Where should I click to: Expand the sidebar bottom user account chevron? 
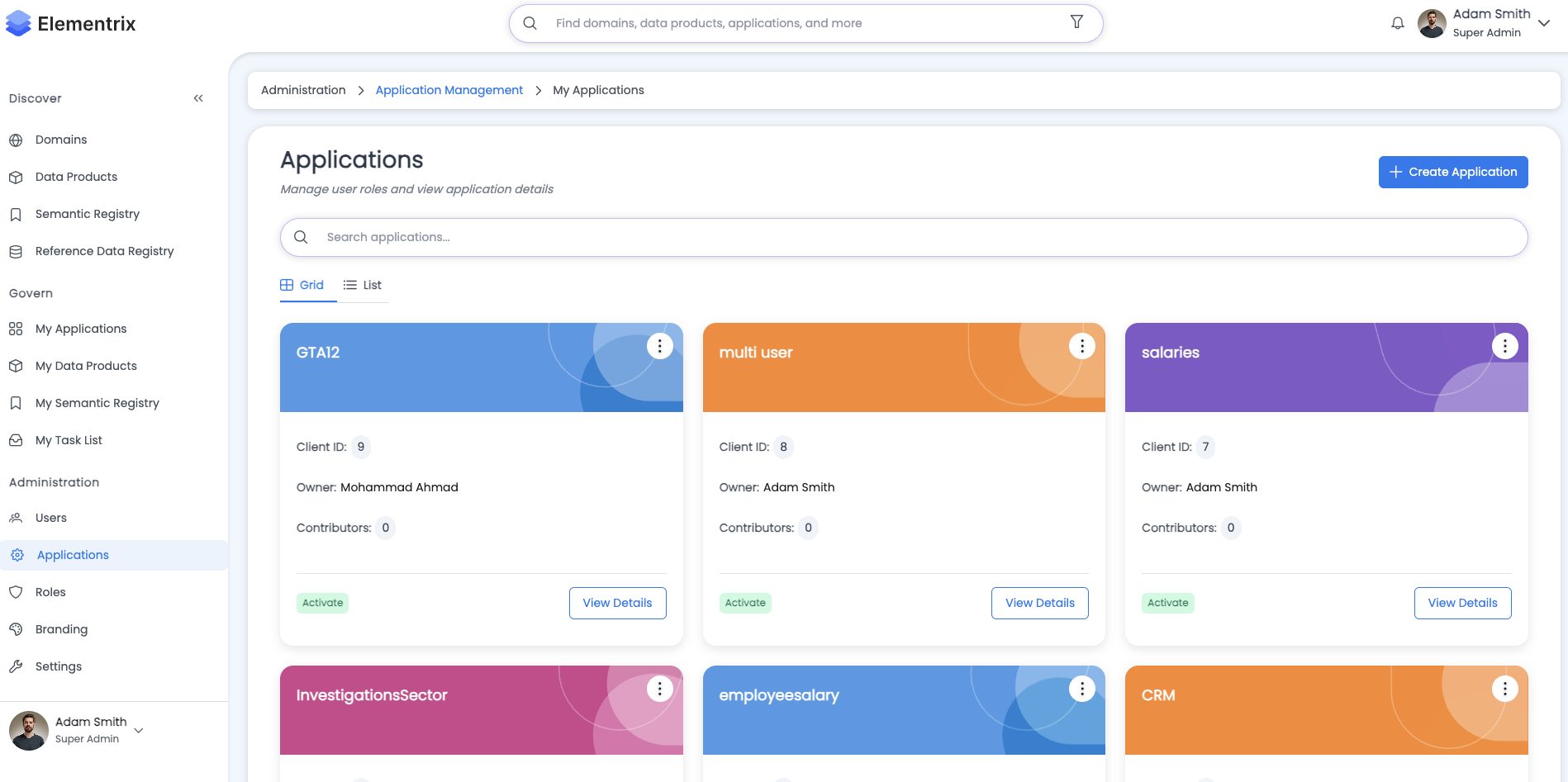139,730
